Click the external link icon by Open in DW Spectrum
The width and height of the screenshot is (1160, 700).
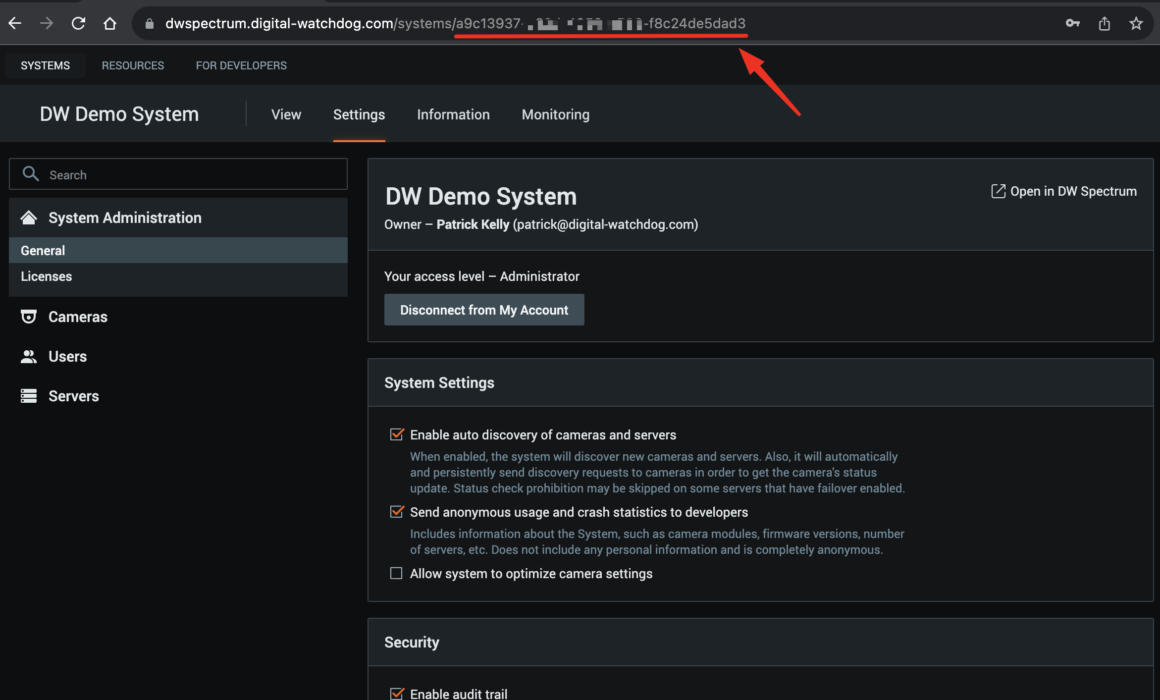tap(998, 191)
